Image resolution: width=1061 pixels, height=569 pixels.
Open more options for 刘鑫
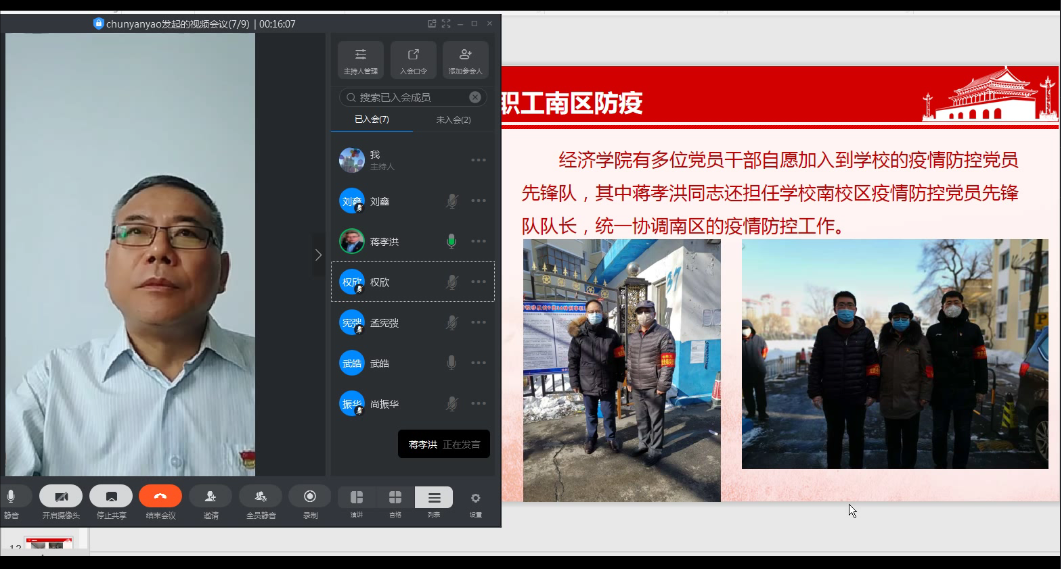[478, 201]
